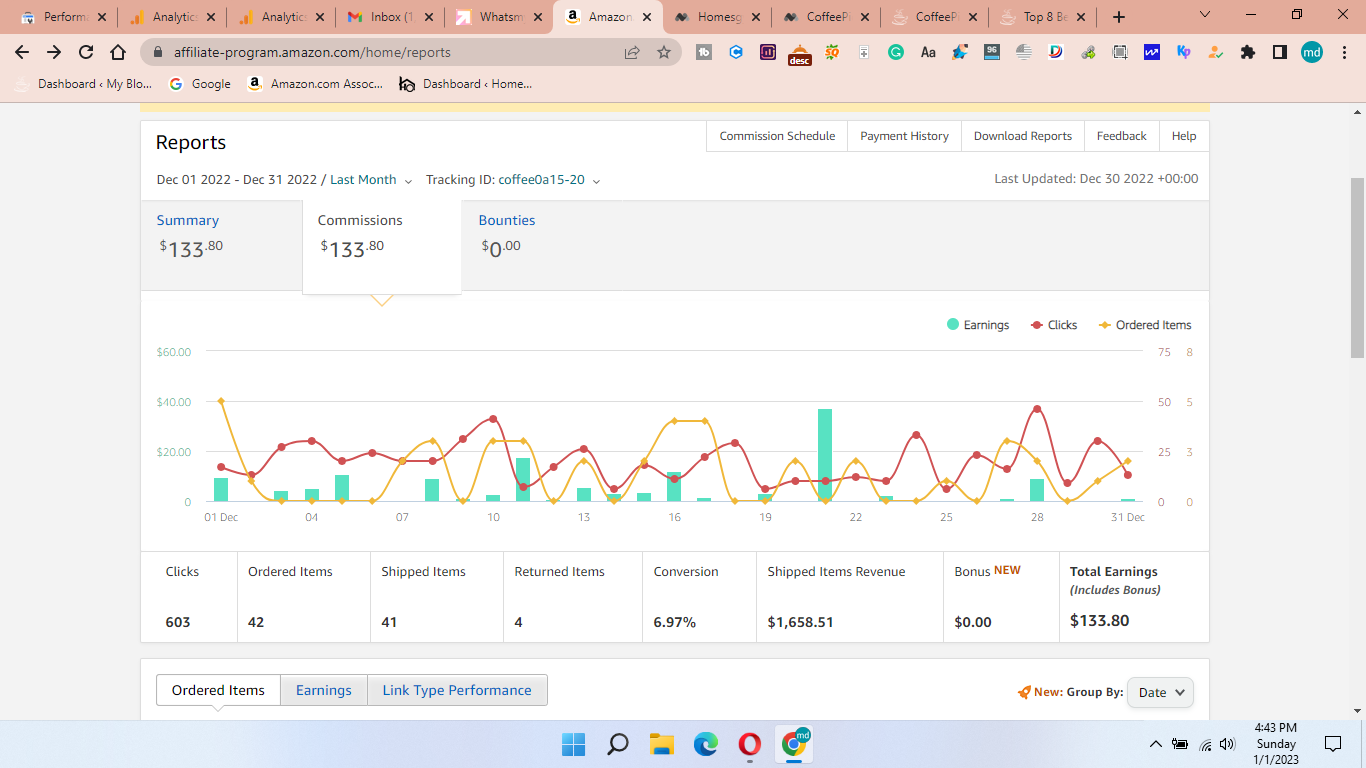Open Windows taskbar search
This screenshot has width=1366, height=768.
[x=618, y=744]
